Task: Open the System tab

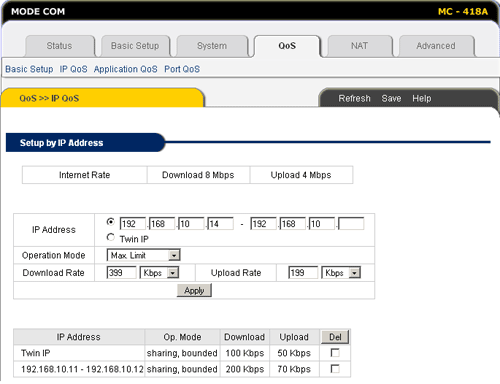Action: click(x=212, y=46)
